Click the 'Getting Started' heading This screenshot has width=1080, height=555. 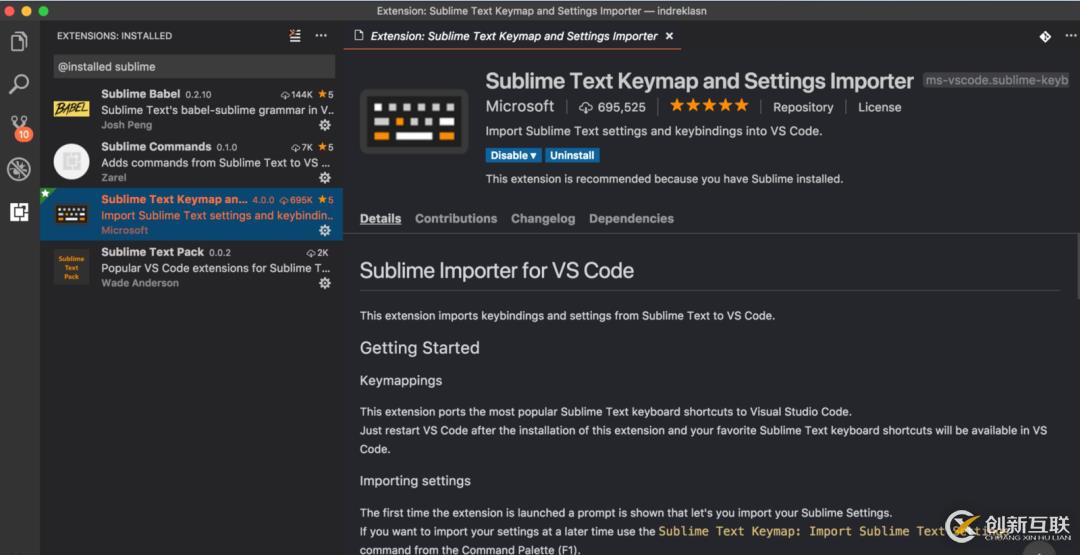pyautogui.click(x=419, y=348)
